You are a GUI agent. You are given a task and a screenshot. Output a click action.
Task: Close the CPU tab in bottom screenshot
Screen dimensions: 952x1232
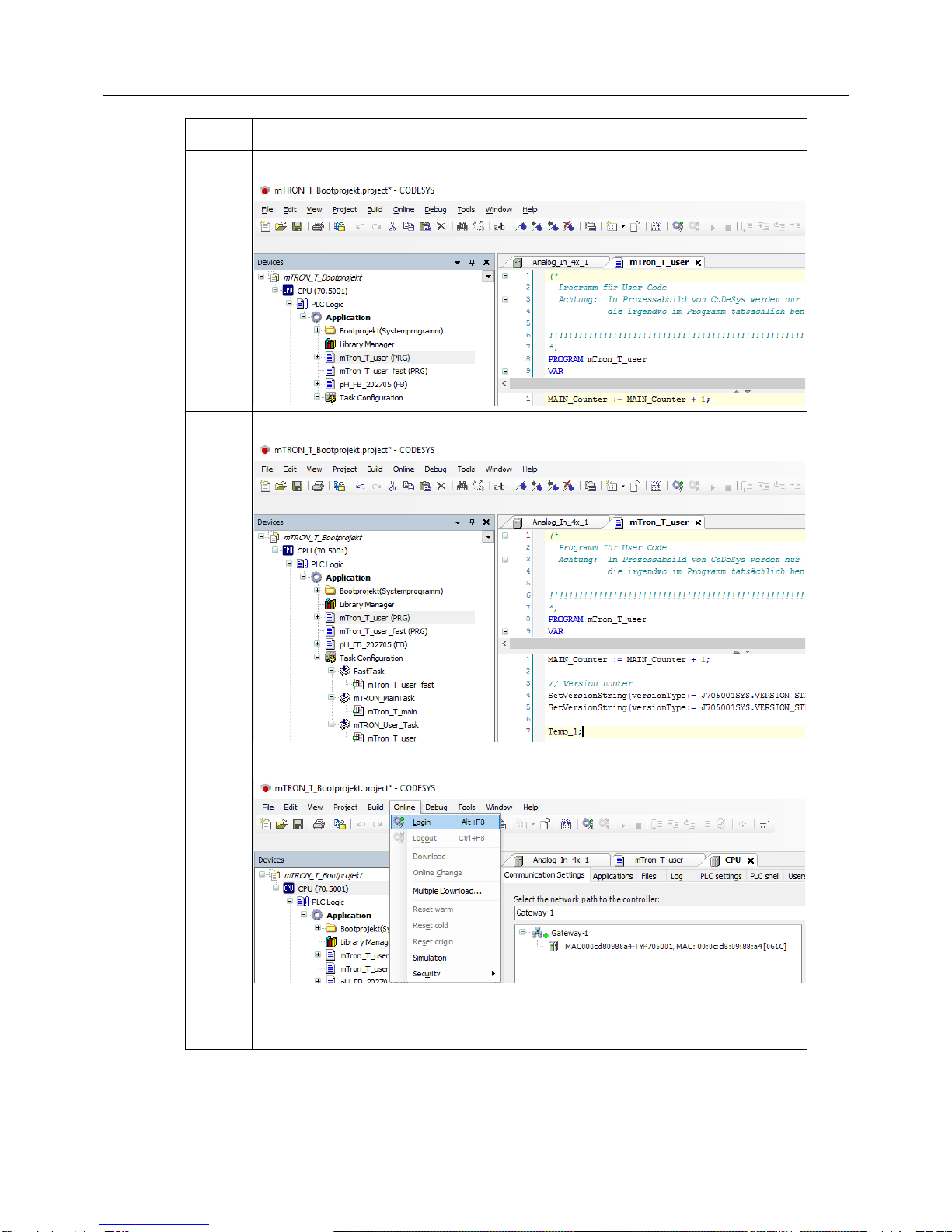pos(751,860)
